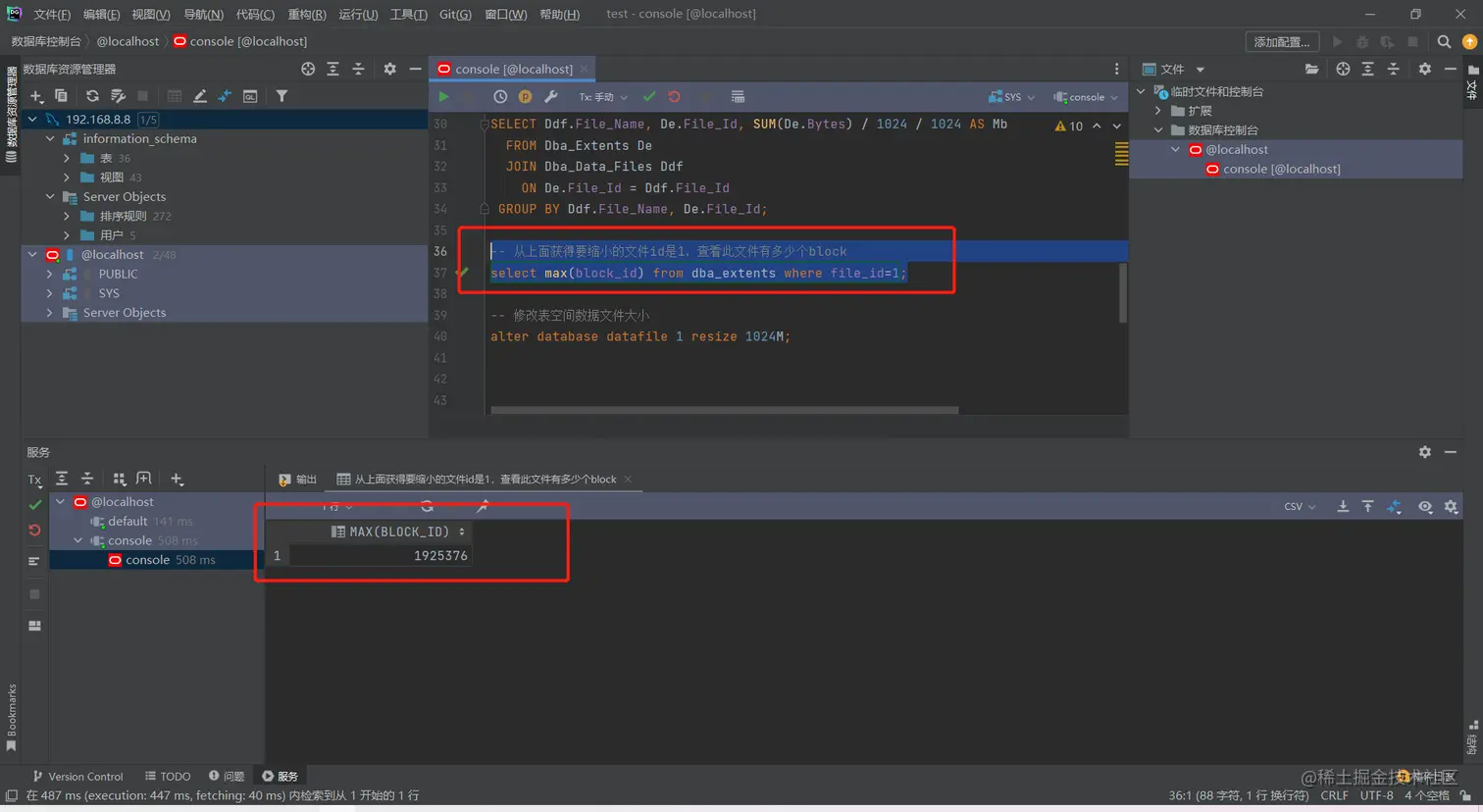Collapse all nodes in database explorer

[358, 69]
